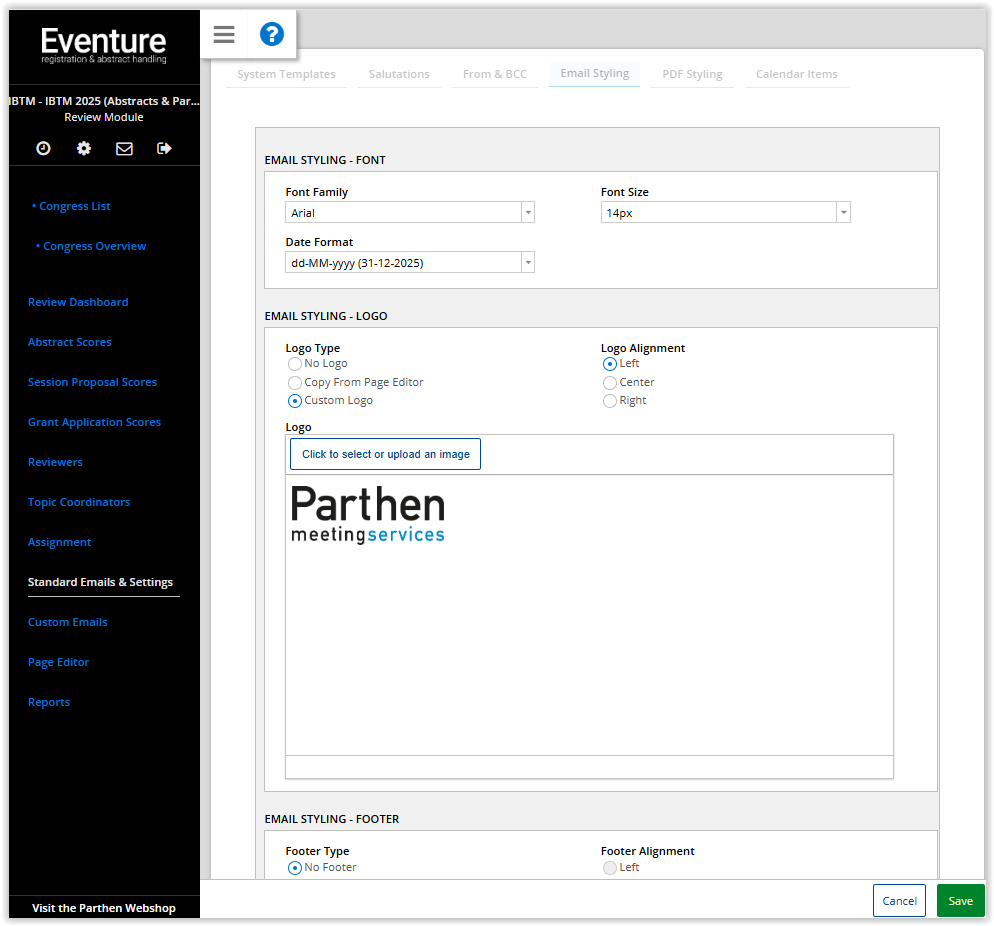The image size is (994, 926).
Task: Open Congress Overview in the sidebar
Action: (94, 246)
